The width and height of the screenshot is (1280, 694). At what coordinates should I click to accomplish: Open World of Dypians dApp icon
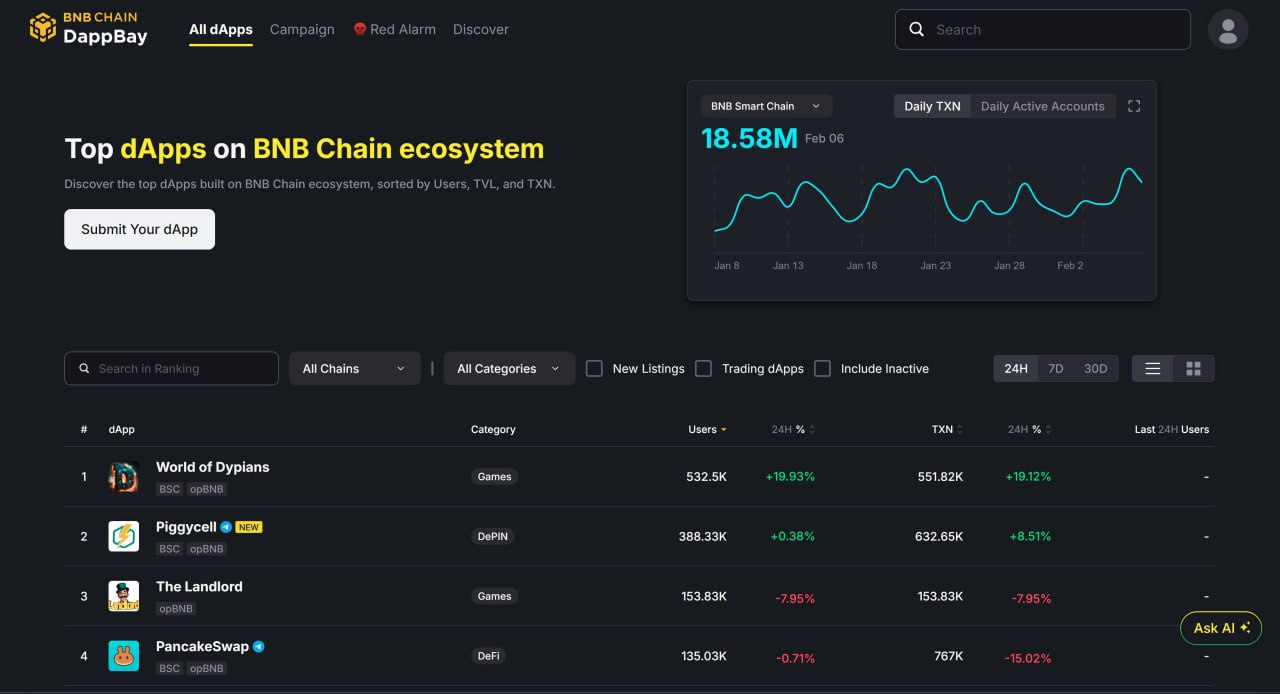124,477
